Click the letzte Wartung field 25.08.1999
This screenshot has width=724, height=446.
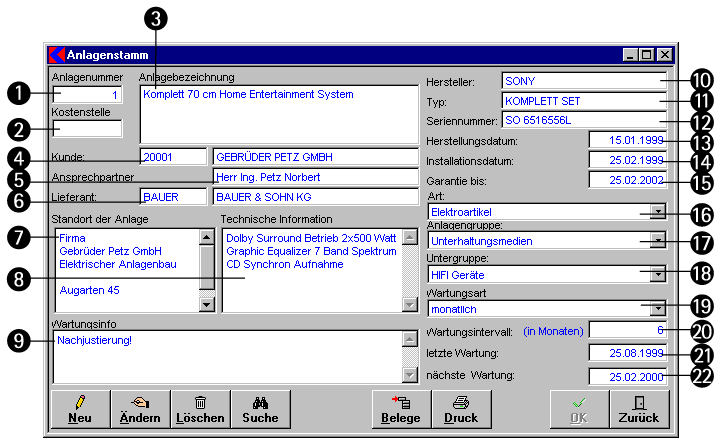pyautogui.click(x=628, y=353)
